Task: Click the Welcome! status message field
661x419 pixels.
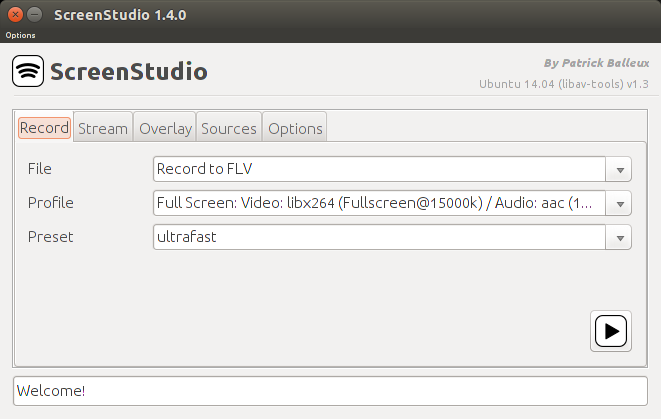Action: pos(330,391)
